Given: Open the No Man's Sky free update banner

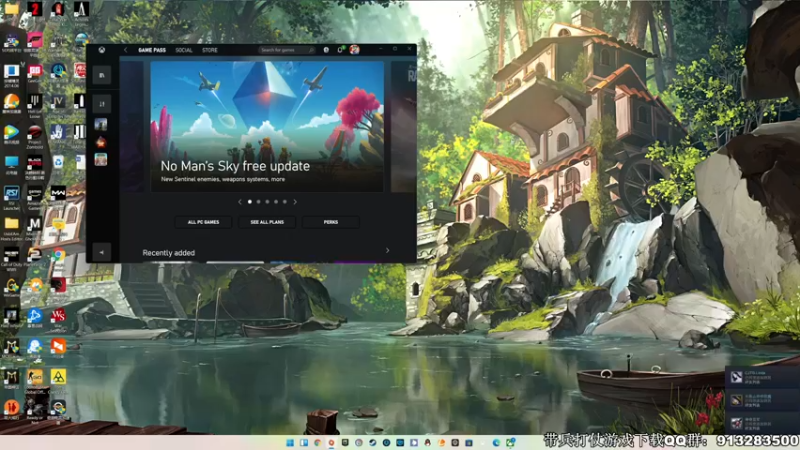Looking at the screenshot, I should click(x=267, y=127).
